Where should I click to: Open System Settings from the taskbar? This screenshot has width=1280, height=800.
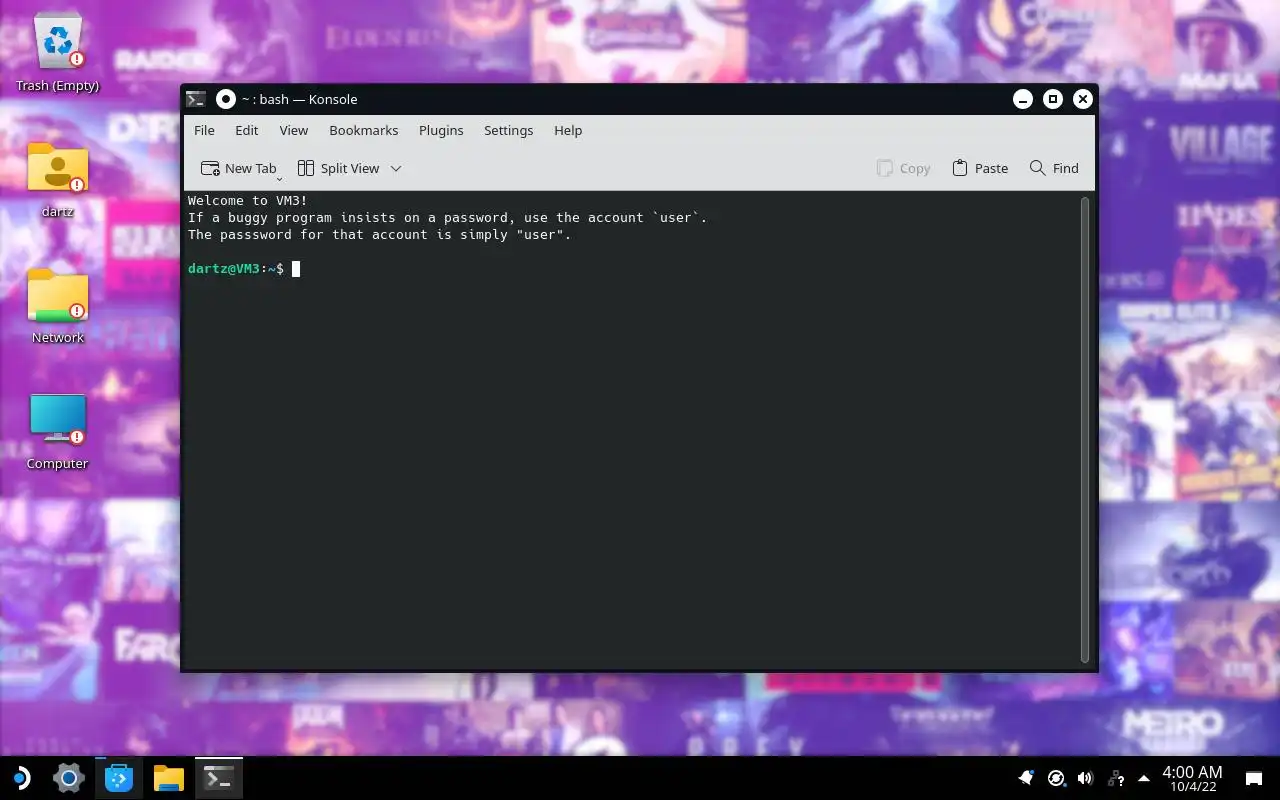point(68,778)
